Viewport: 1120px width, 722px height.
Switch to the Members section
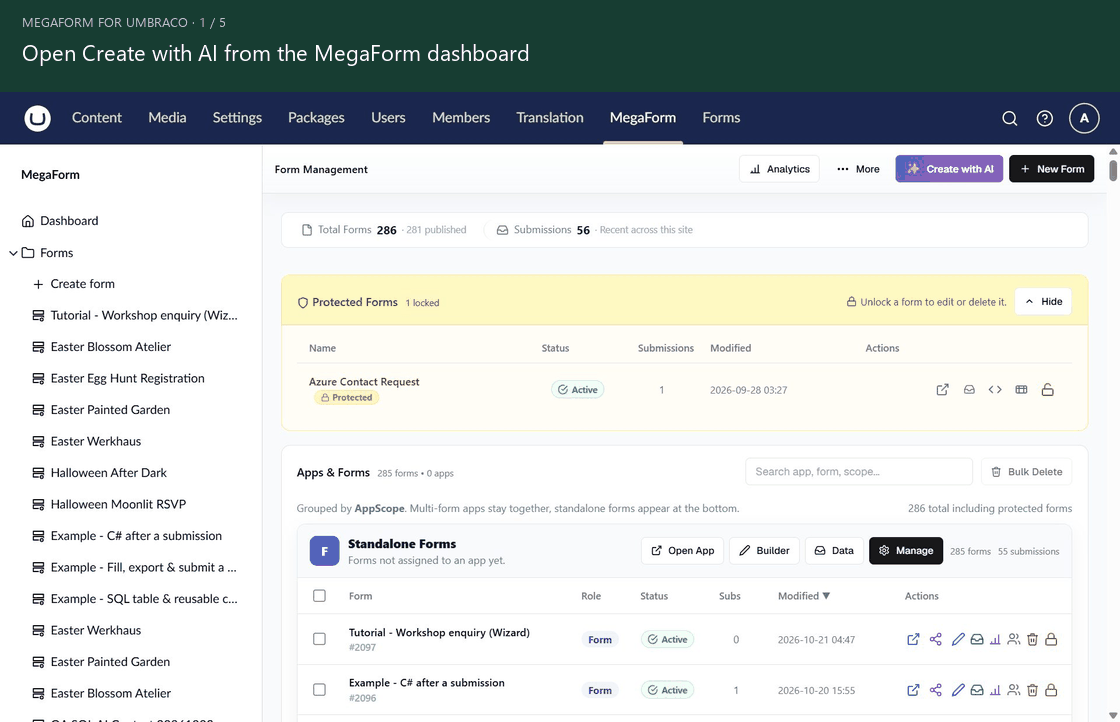[x=461, y=118]
